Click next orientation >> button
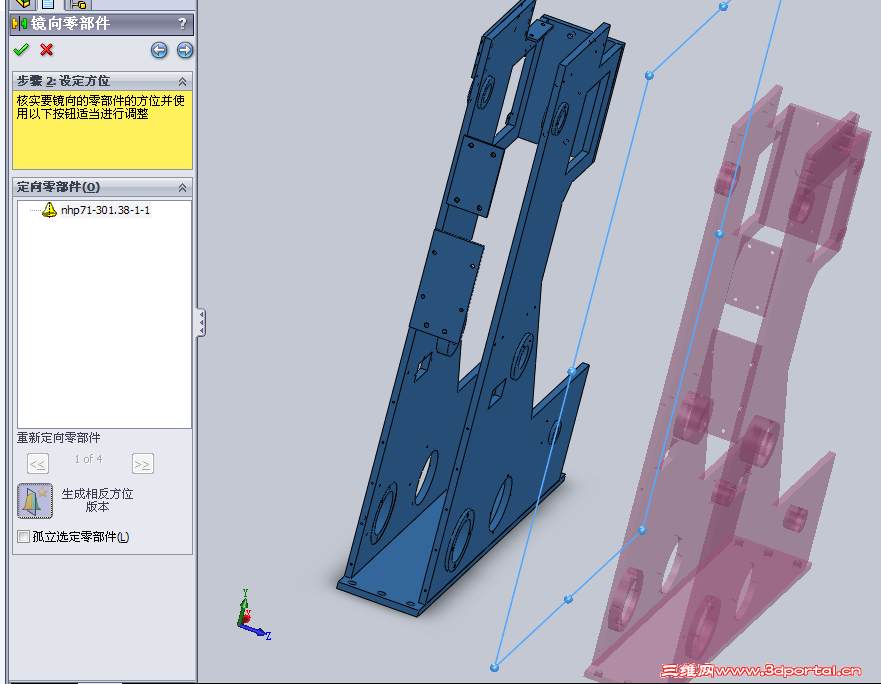881x684 pixels. 142,464
